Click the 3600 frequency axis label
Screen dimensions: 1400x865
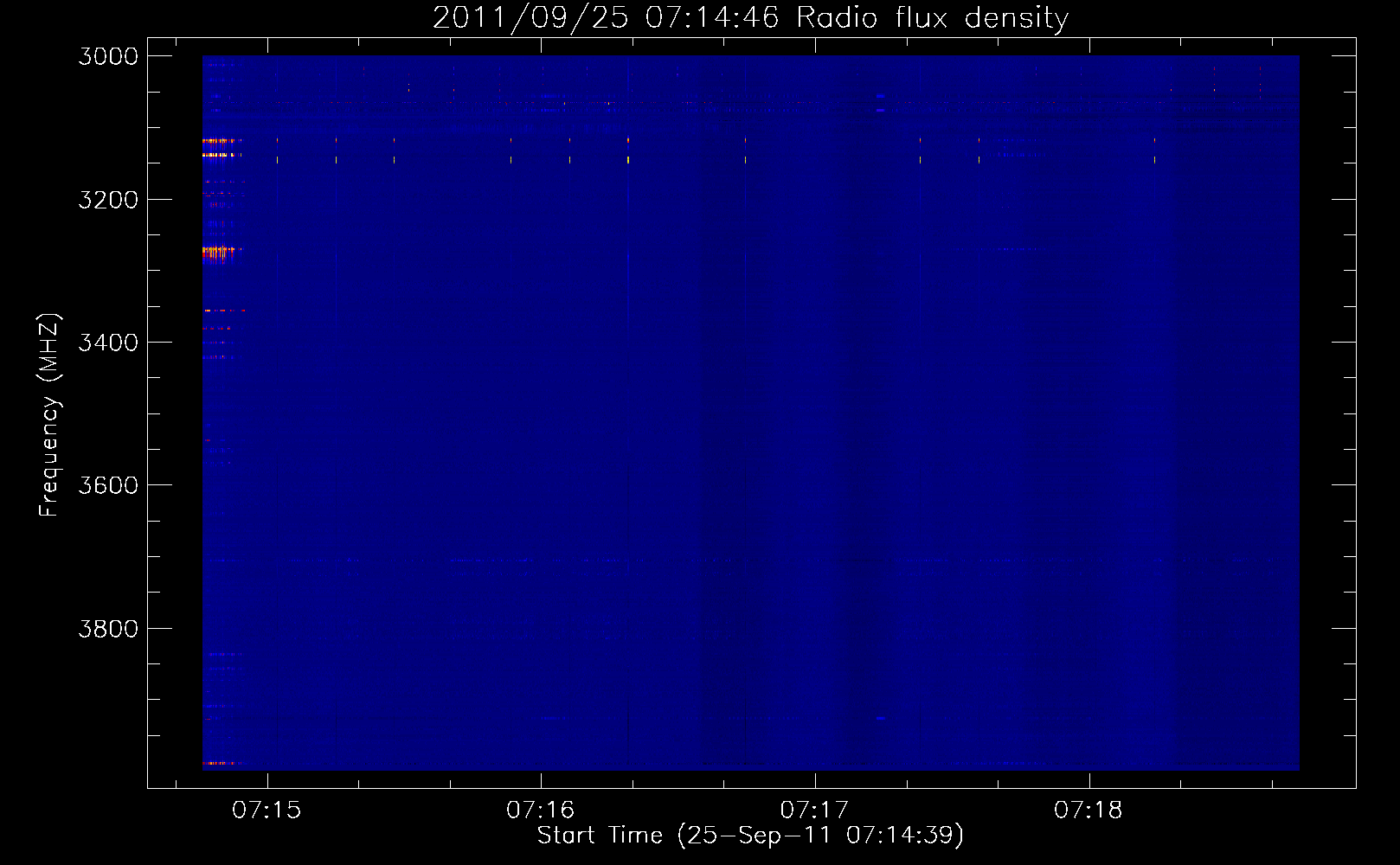point(108,485)
